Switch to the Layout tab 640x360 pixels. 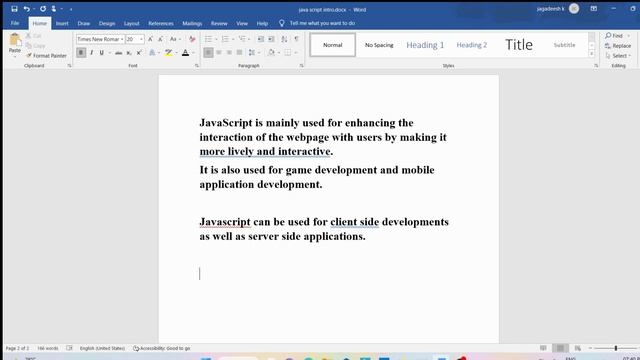click(x=131, y=23)
